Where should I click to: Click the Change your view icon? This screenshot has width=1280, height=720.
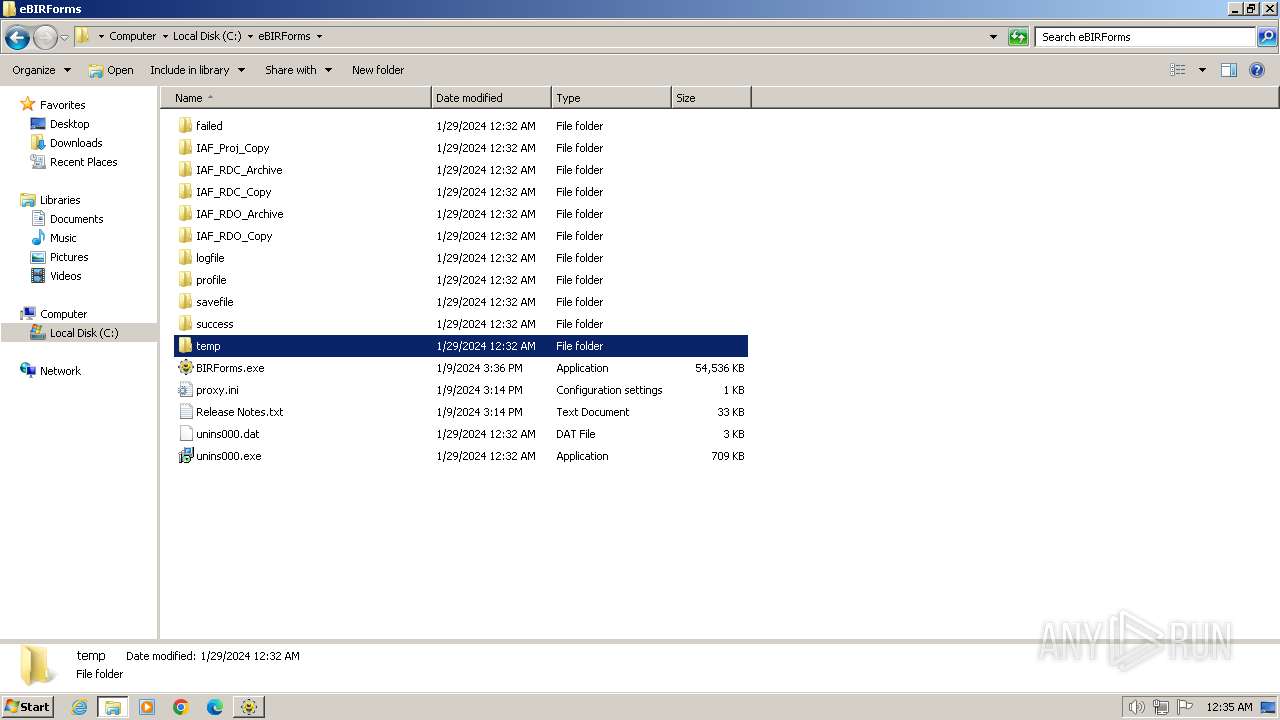pos(1178,70)
